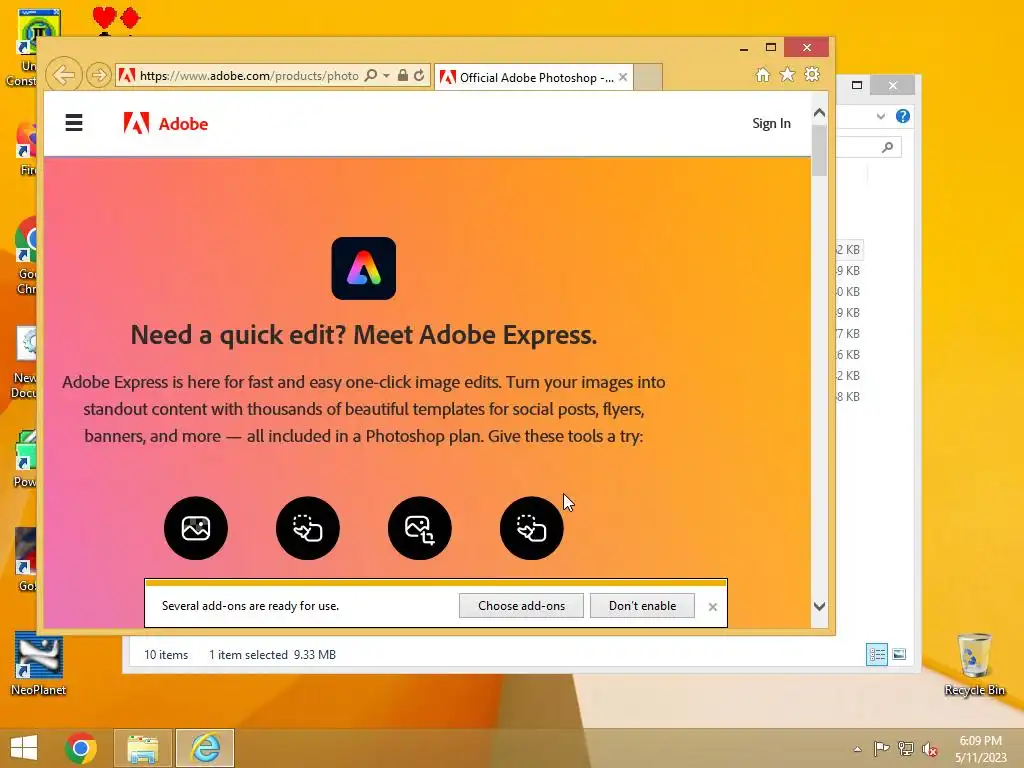
Task: Click the Sign In link
Action: pos(771,123)
